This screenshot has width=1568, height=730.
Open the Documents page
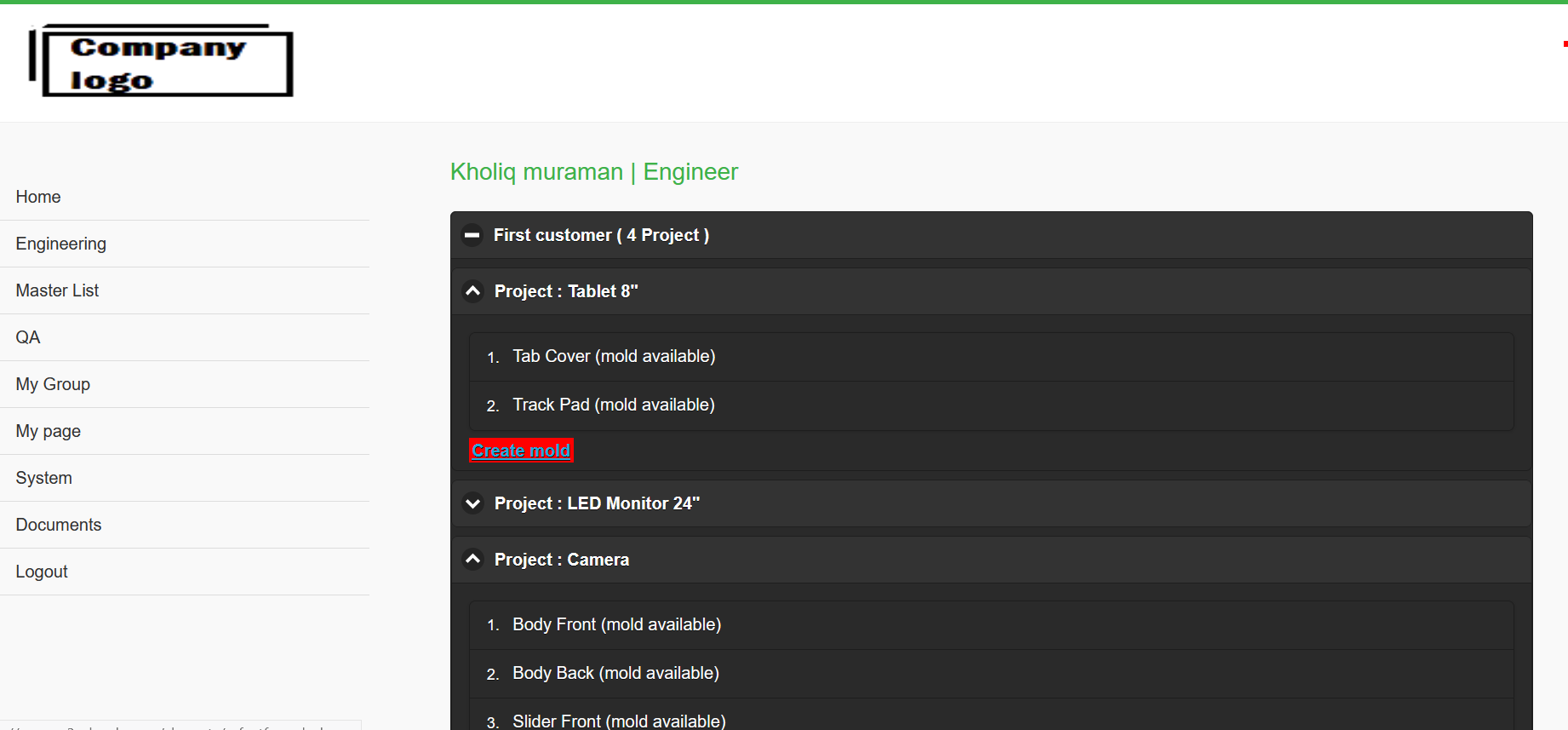click(59, 525)
